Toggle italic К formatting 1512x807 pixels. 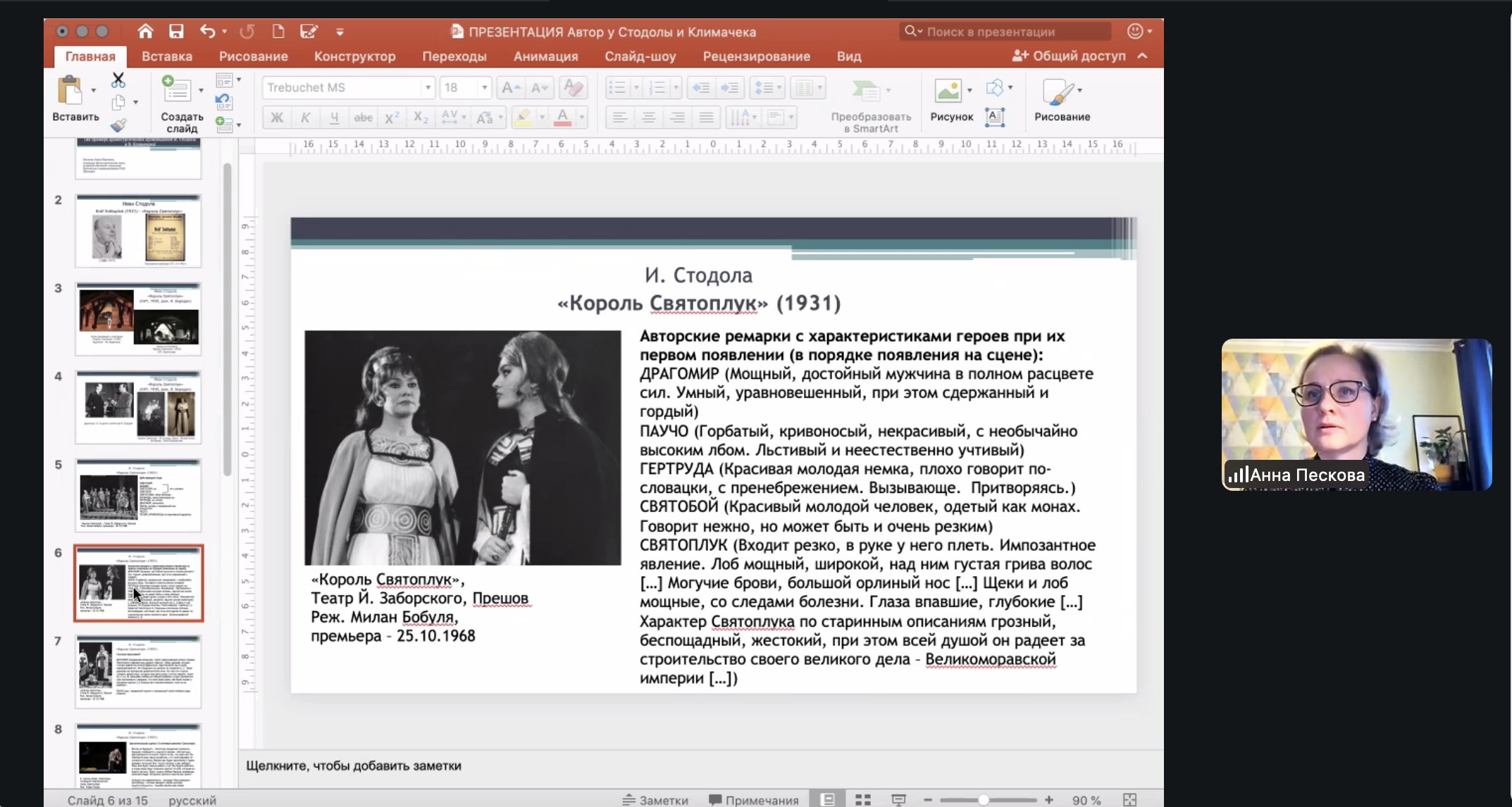coord(305,118)
